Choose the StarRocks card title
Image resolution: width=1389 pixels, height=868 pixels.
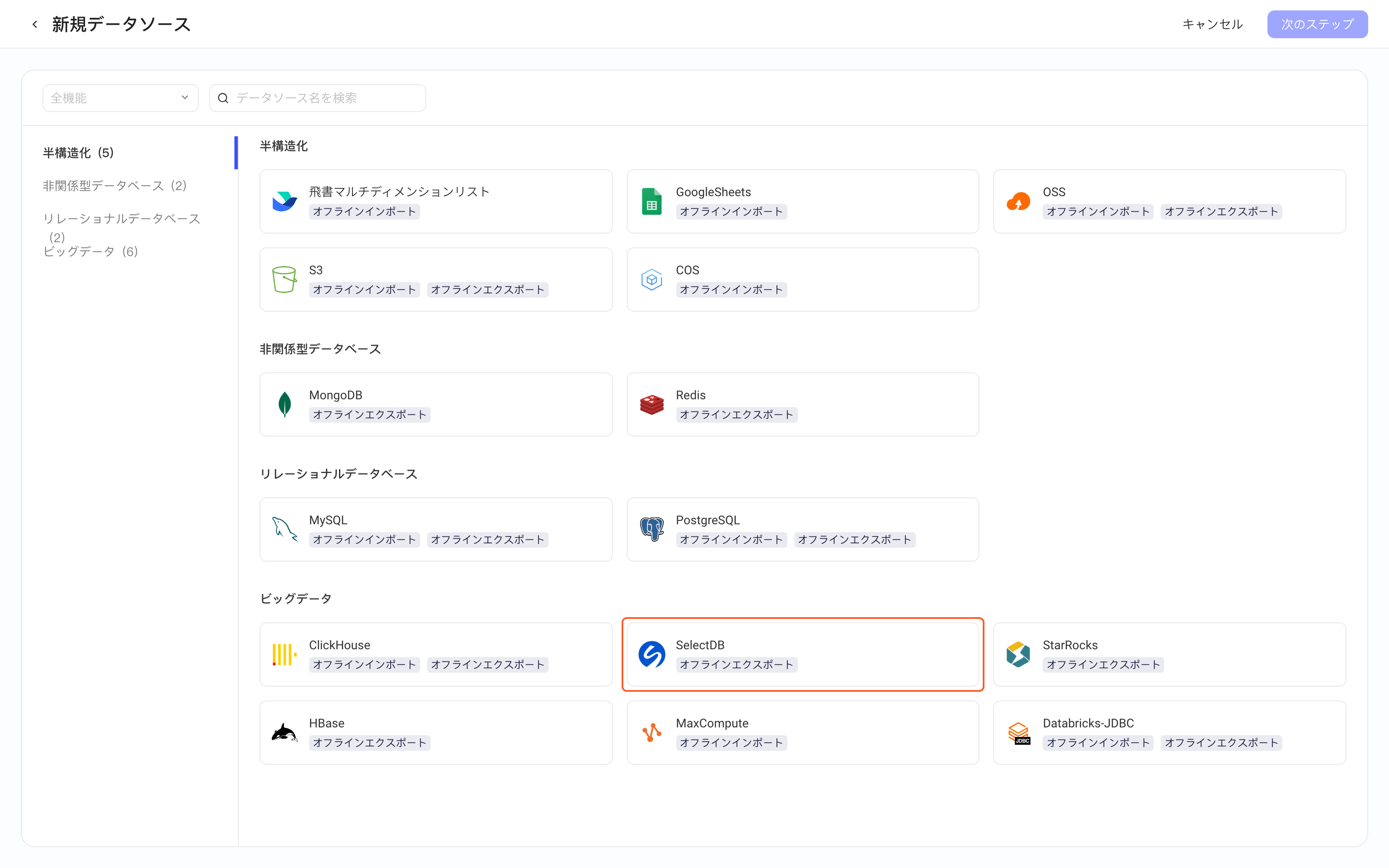pyautogui.click(x=1070, y=644)
